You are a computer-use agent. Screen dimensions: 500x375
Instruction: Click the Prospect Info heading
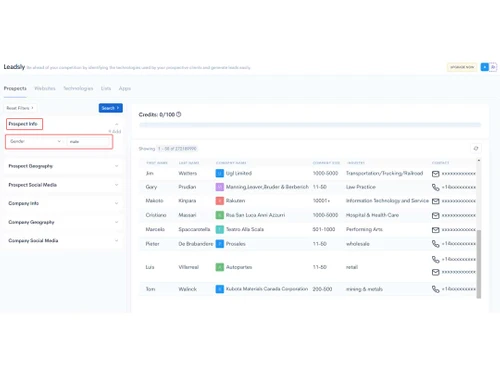click(x=23, y=124)
